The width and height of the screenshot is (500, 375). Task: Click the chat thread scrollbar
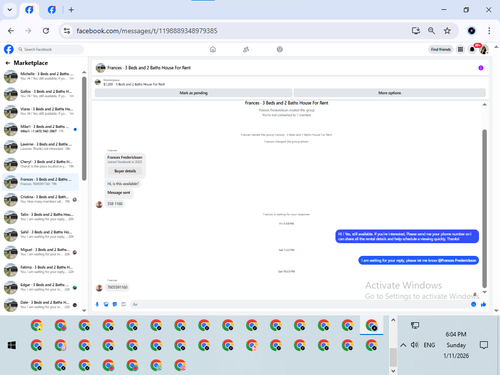484,208
